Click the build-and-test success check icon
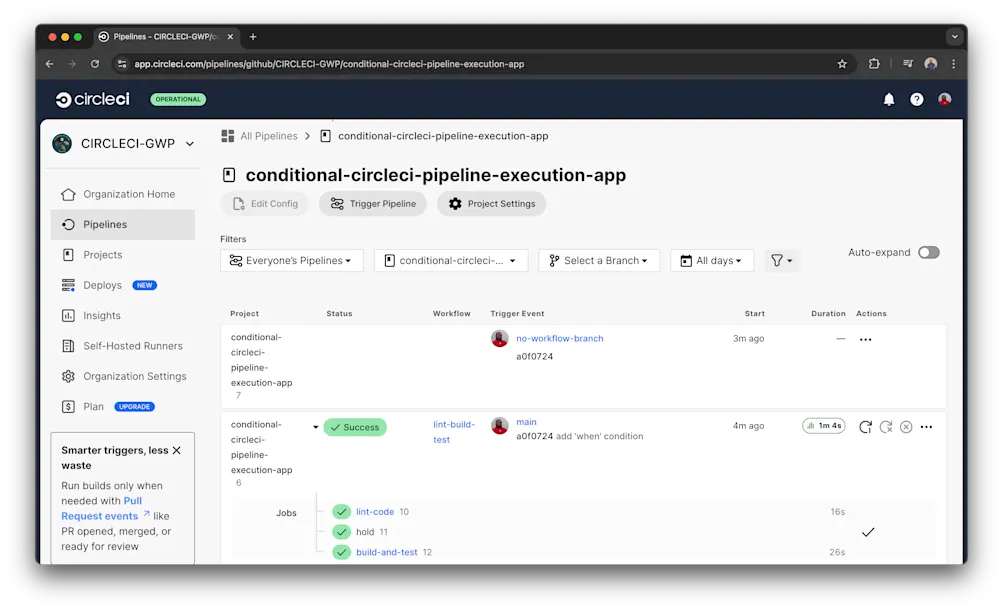 point(342,552)
